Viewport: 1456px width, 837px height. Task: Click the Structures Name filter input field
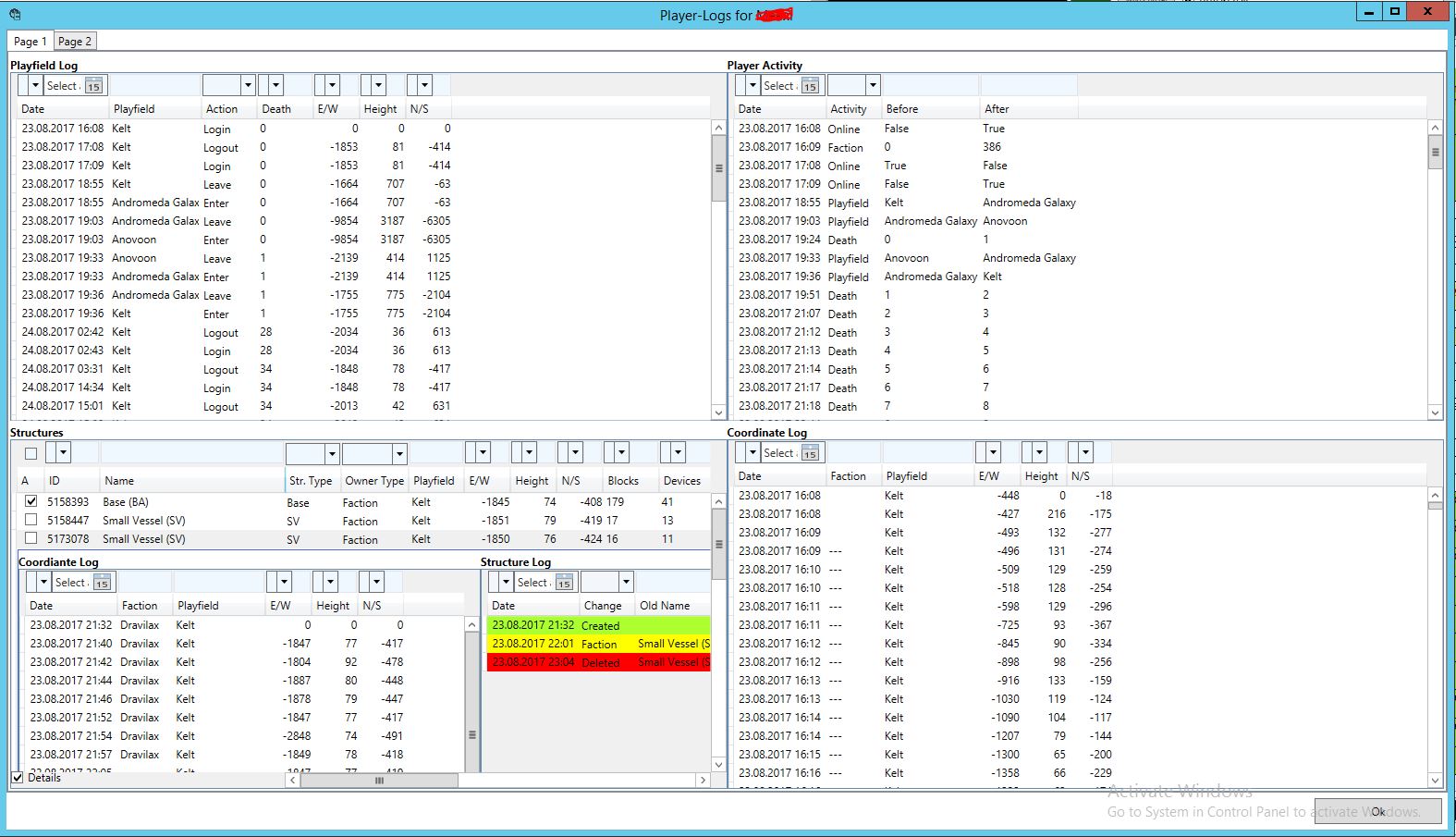point(191,453)
